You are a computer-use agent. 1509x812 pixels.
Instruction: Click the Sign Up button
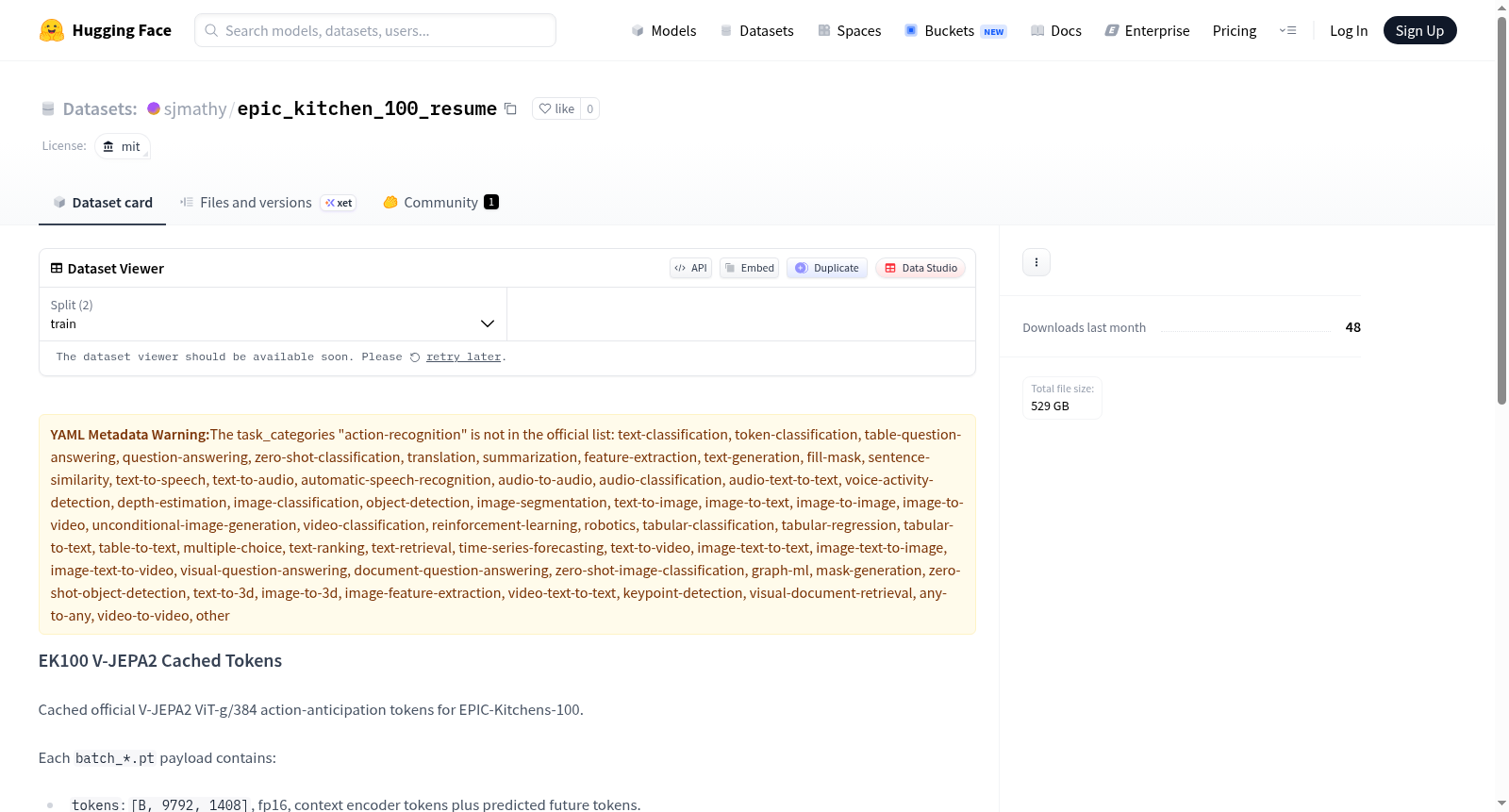[x=1419, y=30]
